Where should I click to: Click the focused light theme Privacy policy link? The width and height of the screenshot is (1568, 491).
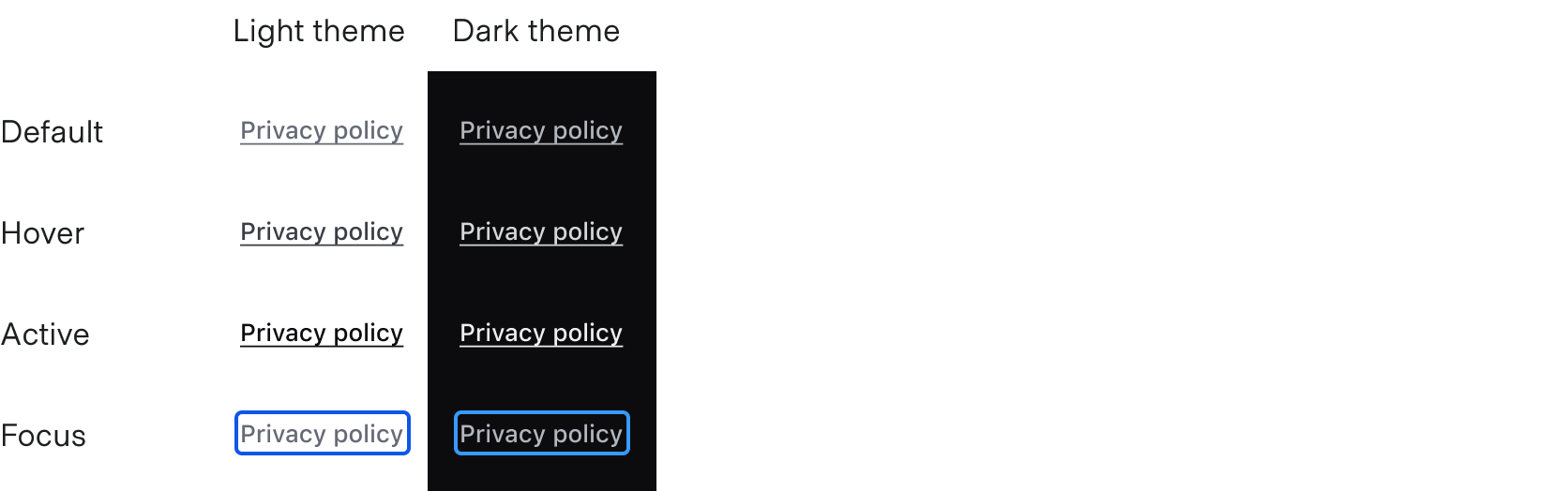click(322, 434)
